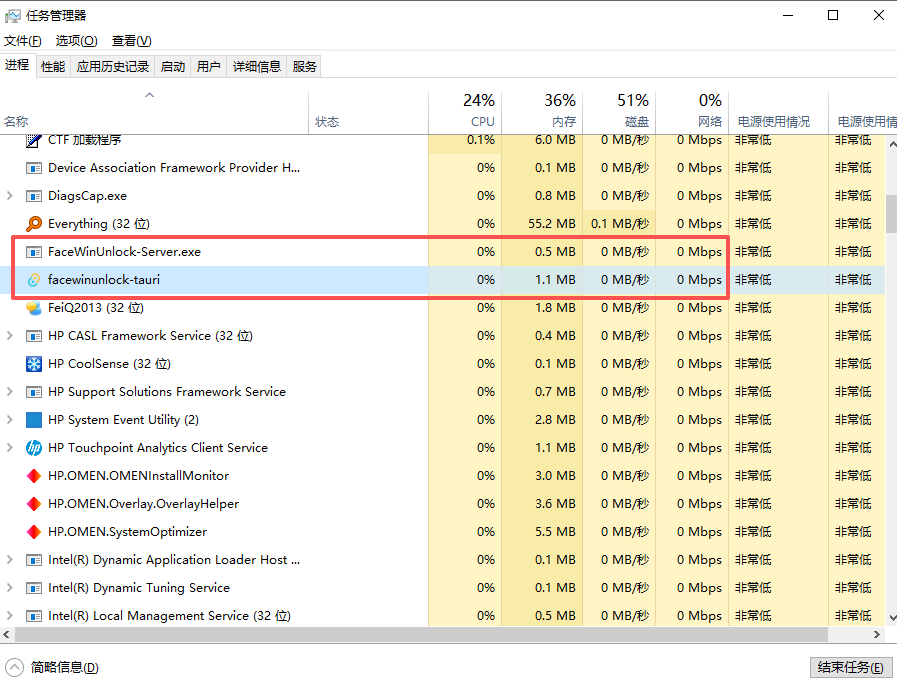
Task: Expand the DiagsCap.exe process group
Action: [x=9, y=196]
